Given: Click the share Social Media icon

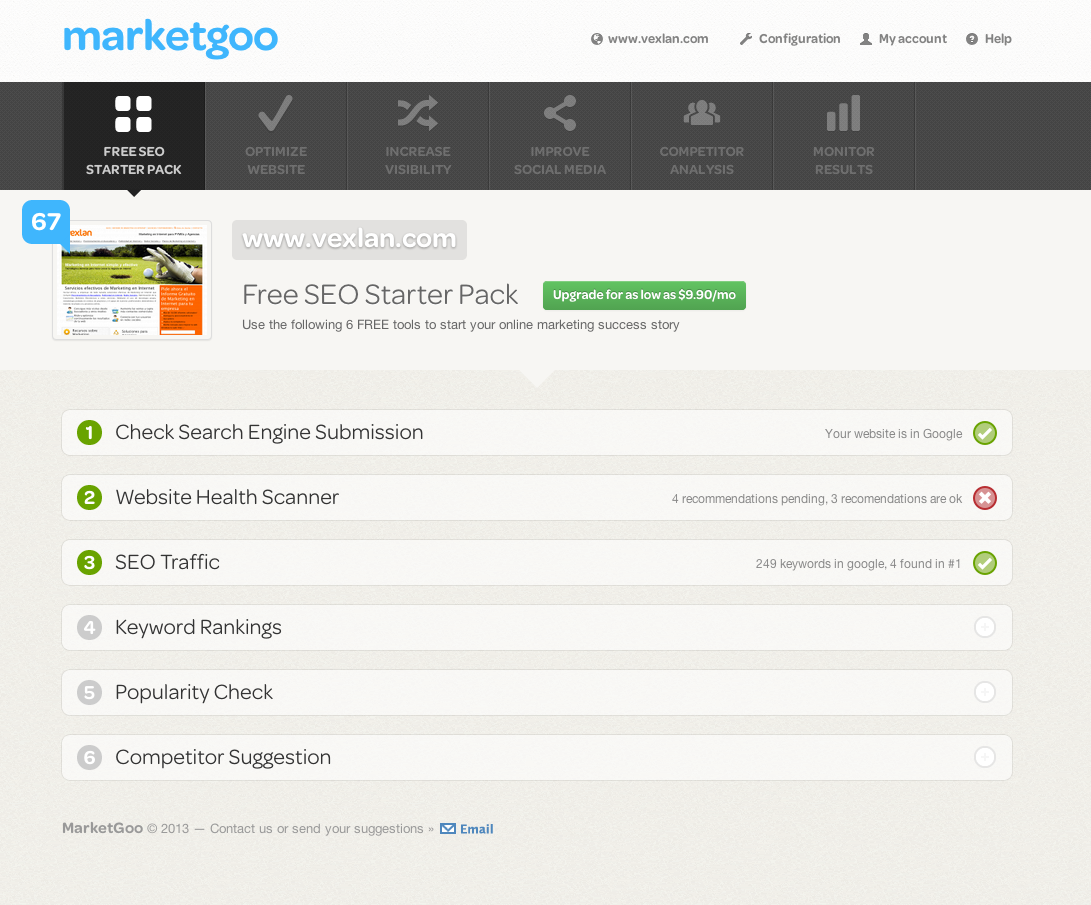Looking at the screenshot, I should (x=560, y=113).
